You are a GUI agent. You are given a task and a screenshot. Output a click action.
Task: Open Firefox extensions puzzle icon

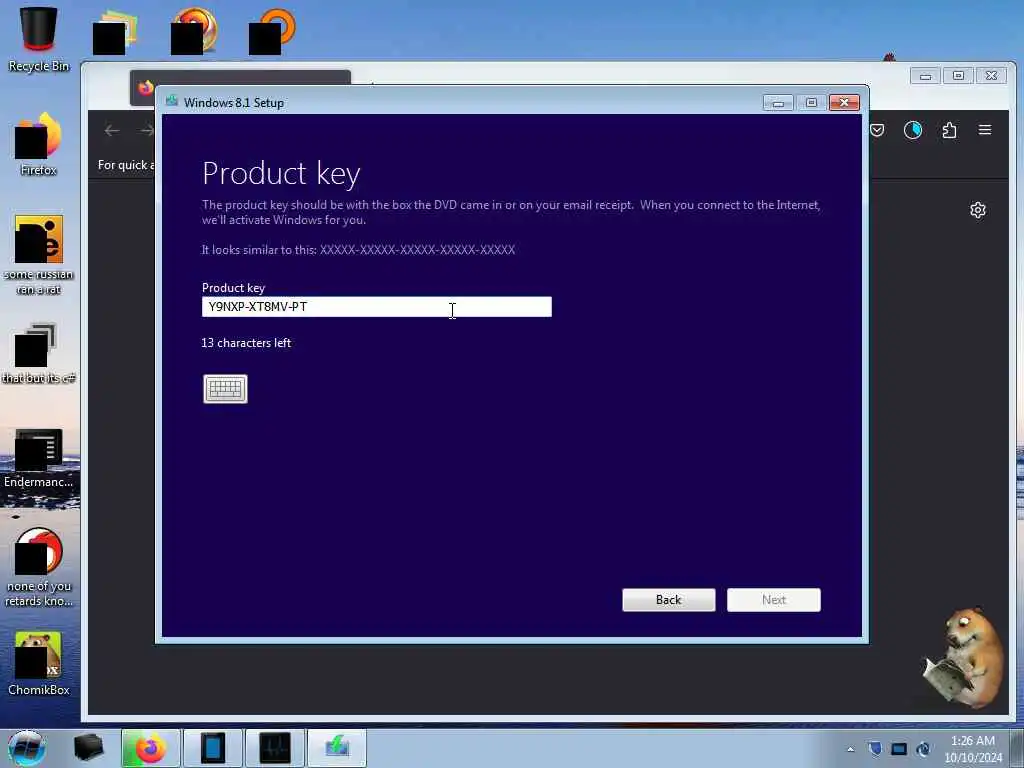(x=950, y=130)
